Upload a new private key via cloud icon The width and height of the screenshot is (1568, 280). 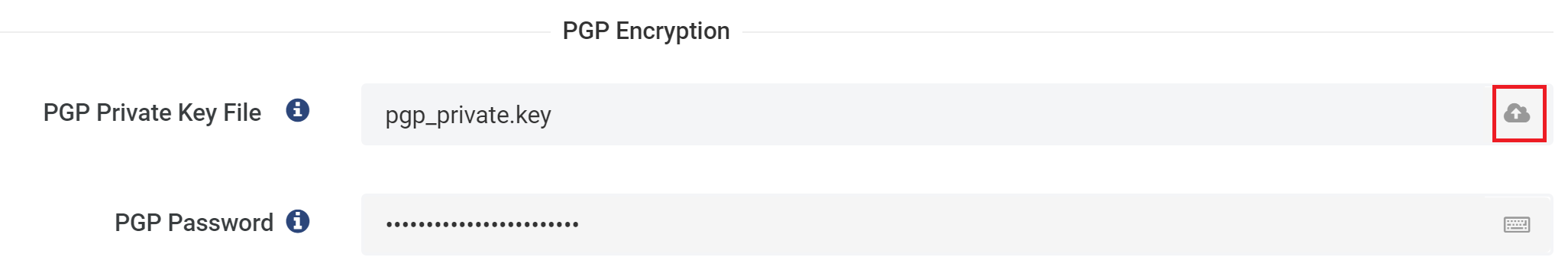[x=1517, y=114]
